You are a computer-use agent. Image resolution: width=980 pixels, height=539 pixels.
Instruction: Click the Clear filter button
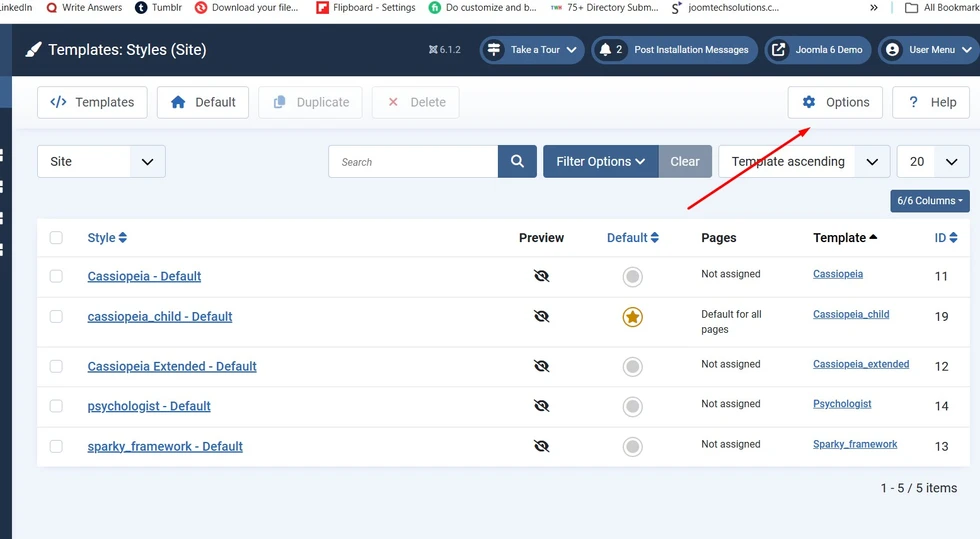tap(685, 161)
